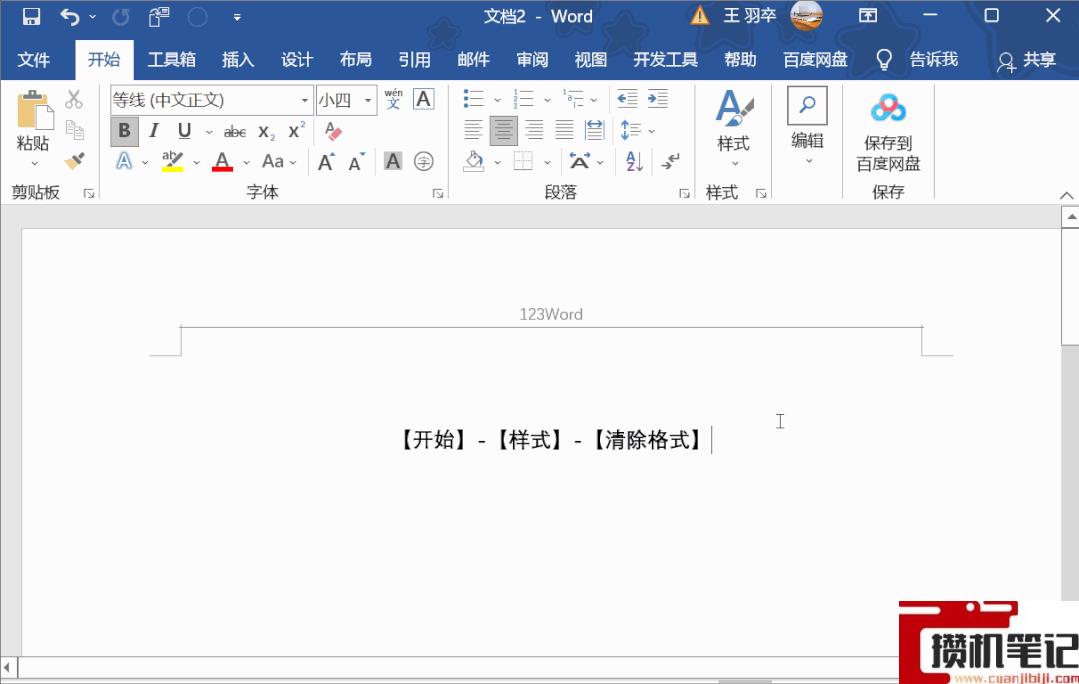Save the document with the floppy icon
Screen dimensions: 1079x684
tap(31, 16)
